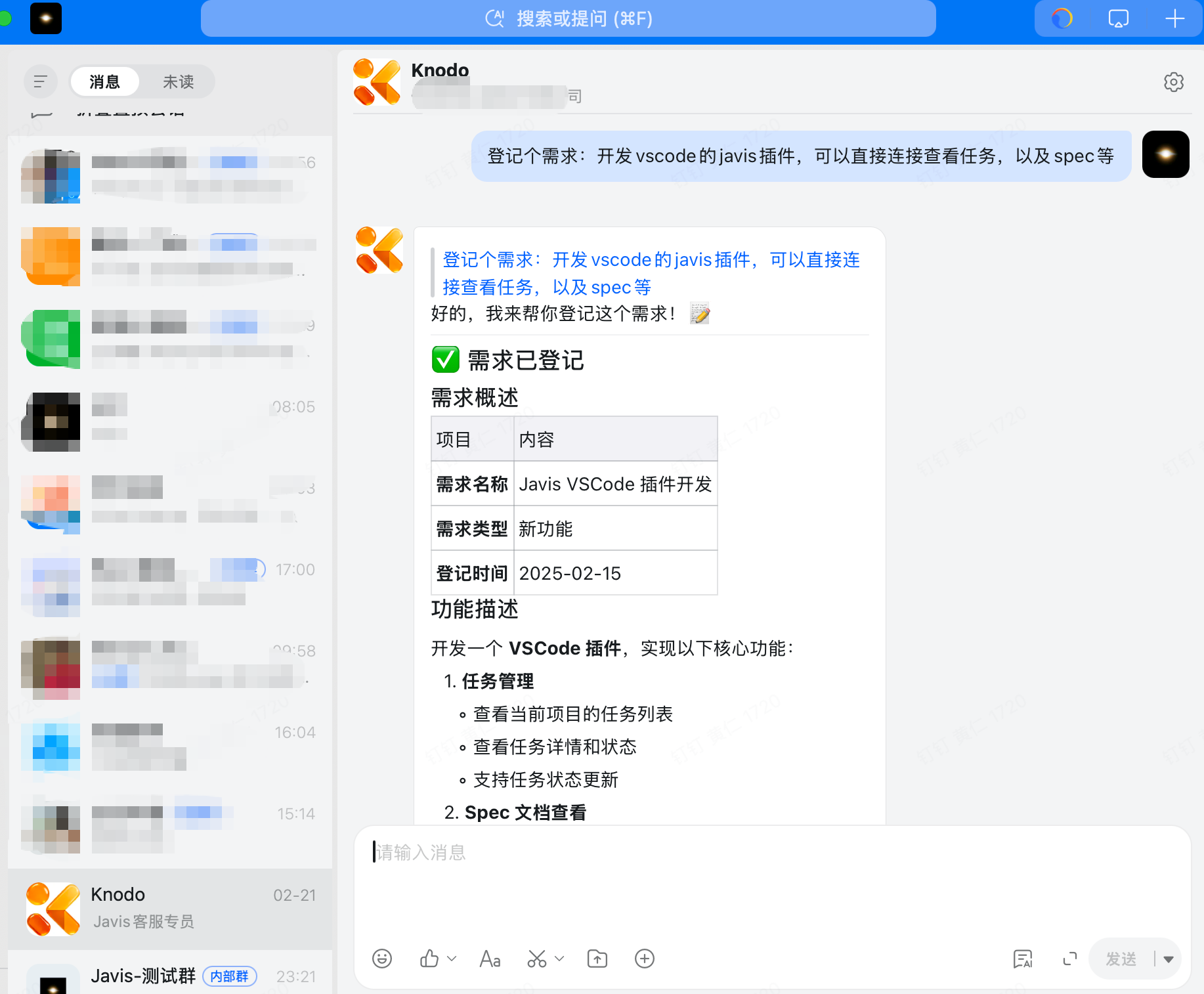Click the 发送 send button
Screen dimensions: 1204x994
click(1121, 959)
